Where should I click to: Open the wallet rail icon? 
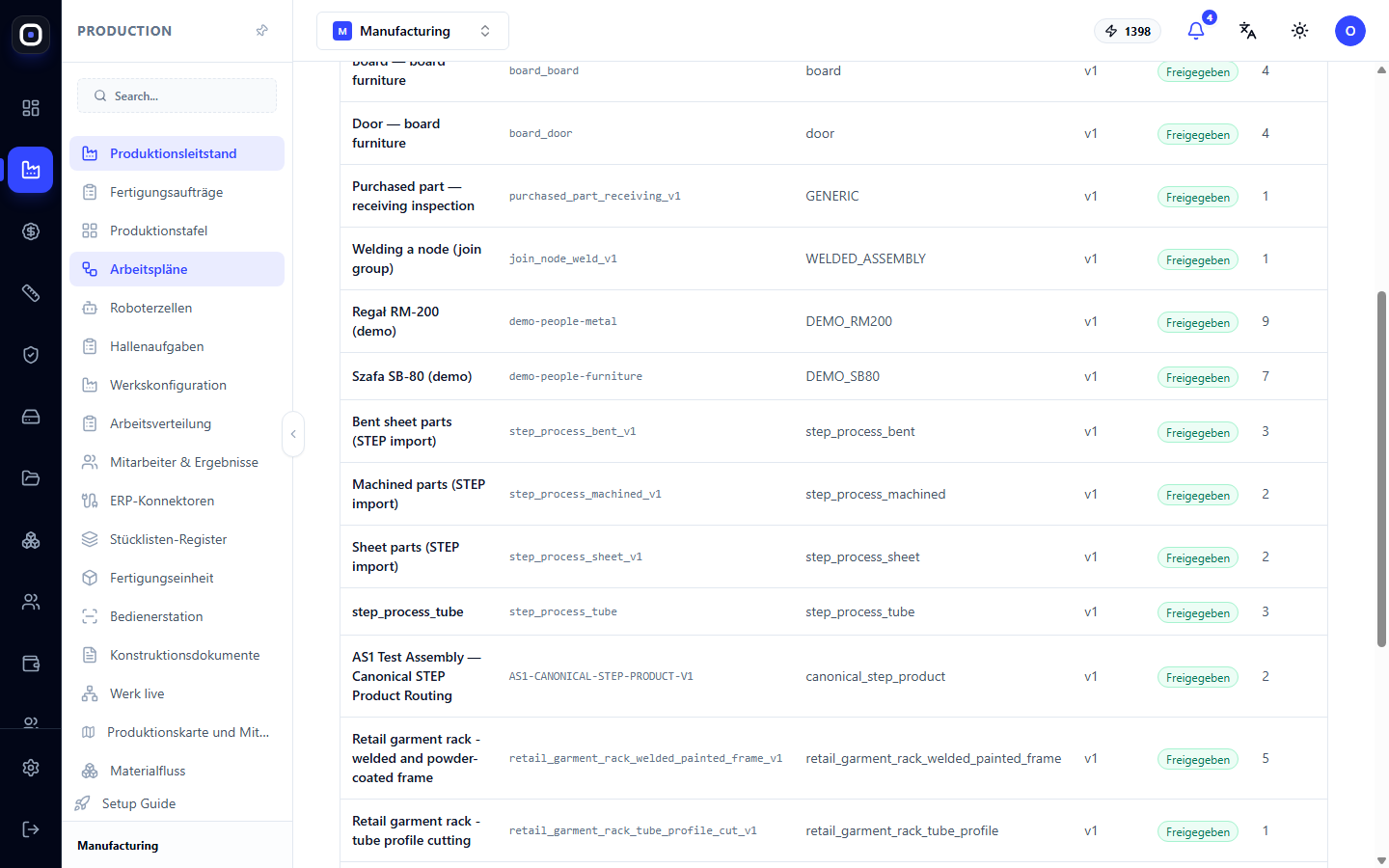click(x=31, y=664)
